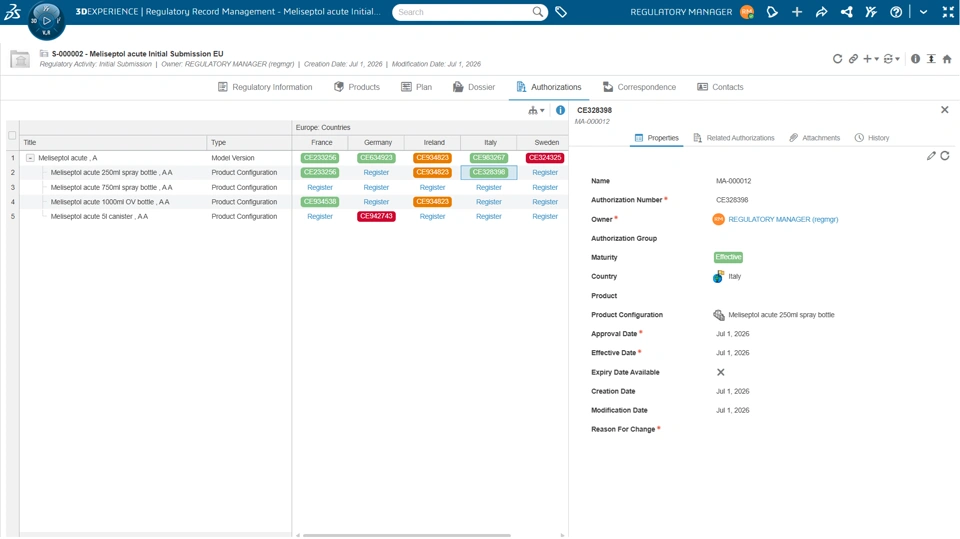Open the 3DEXPERIENCE compass
This screenshot has height=539, width=960.
tap(47, 20)
